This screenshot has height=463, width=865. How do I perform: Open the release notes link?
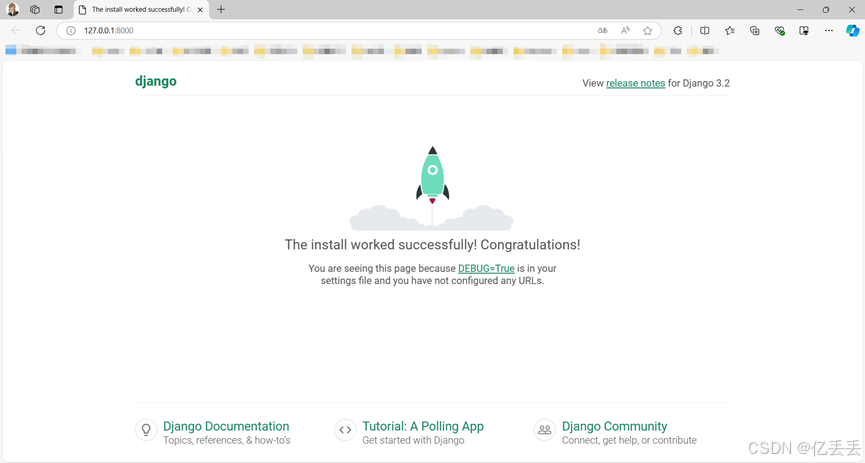coord(636,83)
